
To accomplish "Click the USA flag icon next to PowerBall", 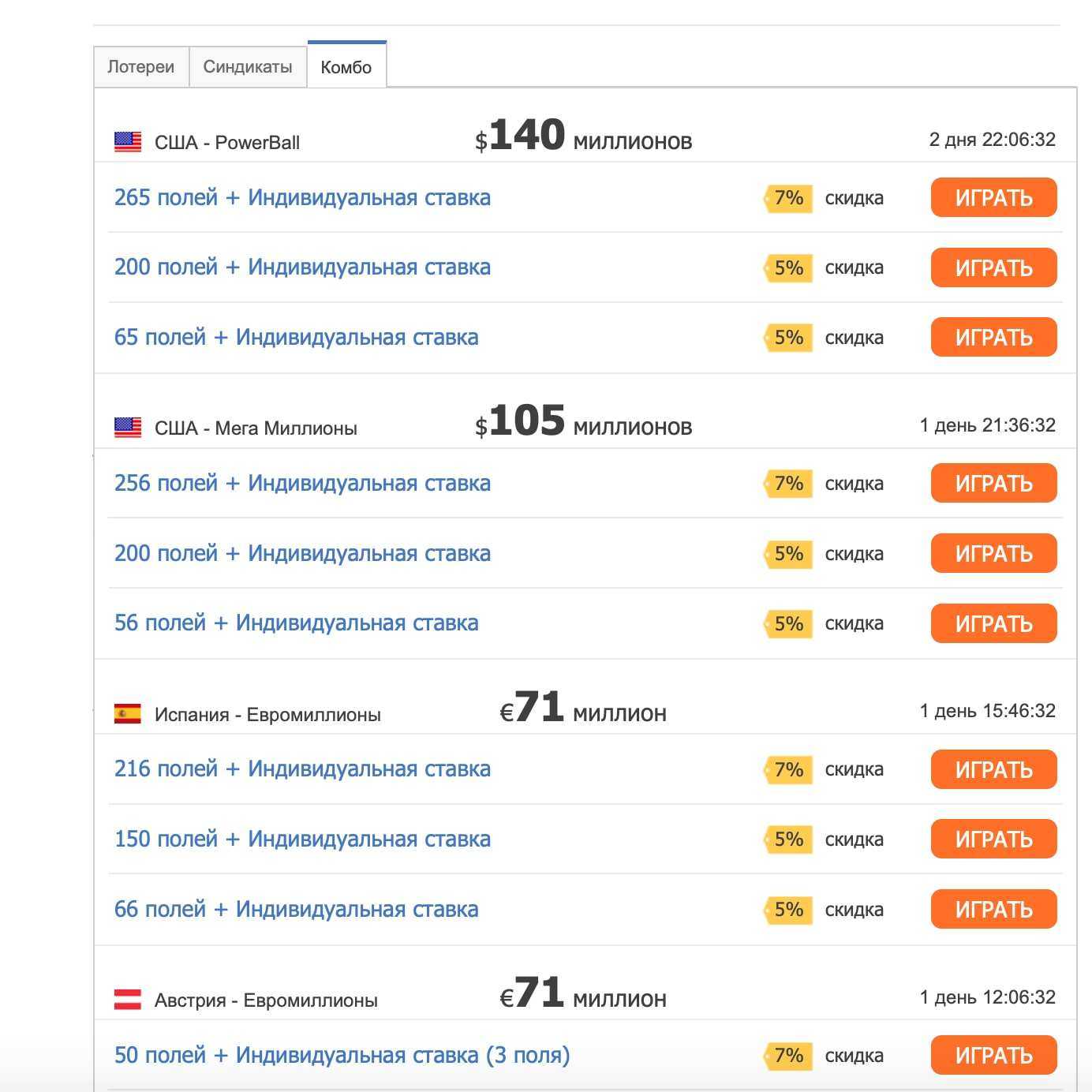I will click(128, 142).
